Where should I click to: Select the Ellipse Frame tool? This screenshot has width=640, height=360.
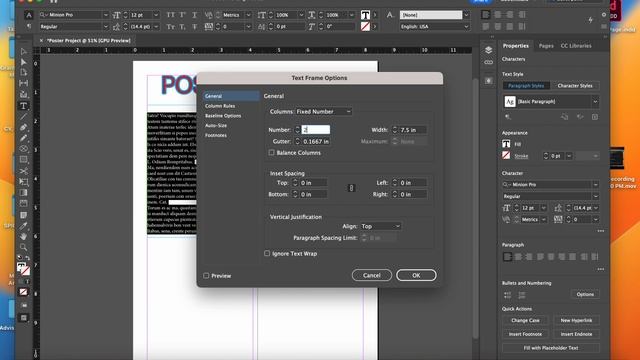[x=23, y=149]
